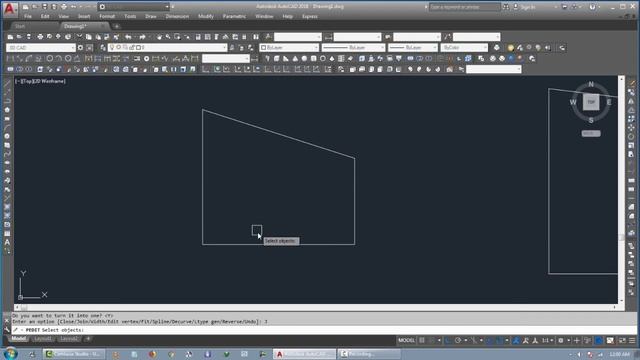Viewport: 640px width, 360px height.
Task: Expand the 1:1 annotation scale list
Action: [547, 340]
